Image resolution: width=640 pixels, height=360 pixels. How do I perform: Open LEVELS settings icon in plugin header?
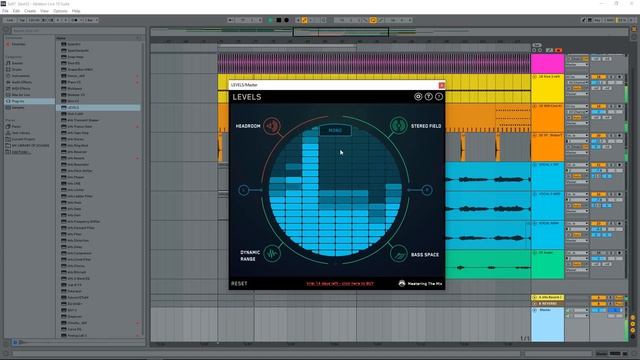[x=418, y=97]
